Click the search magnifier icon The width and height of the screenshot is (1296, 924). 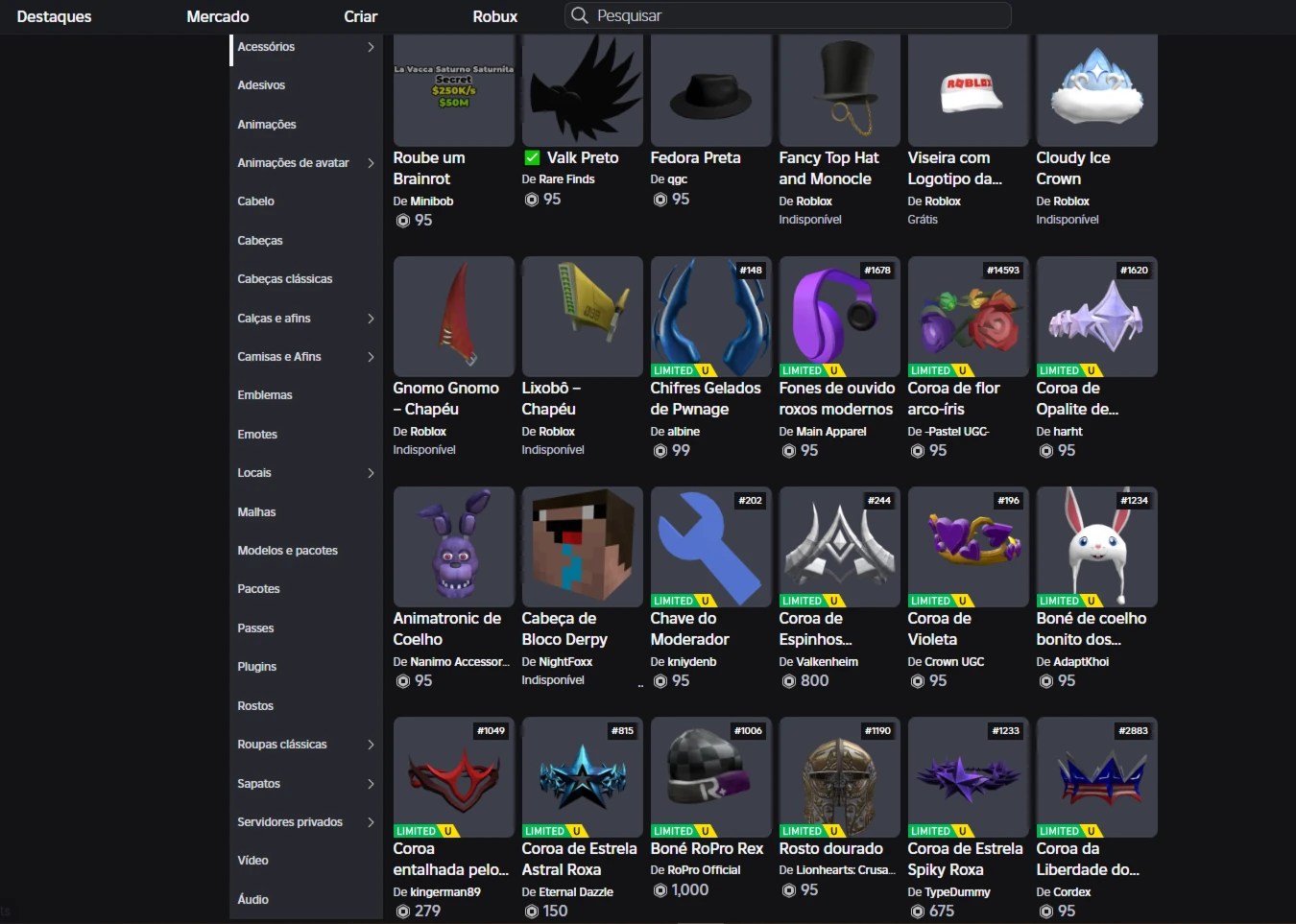pos(579,15)
